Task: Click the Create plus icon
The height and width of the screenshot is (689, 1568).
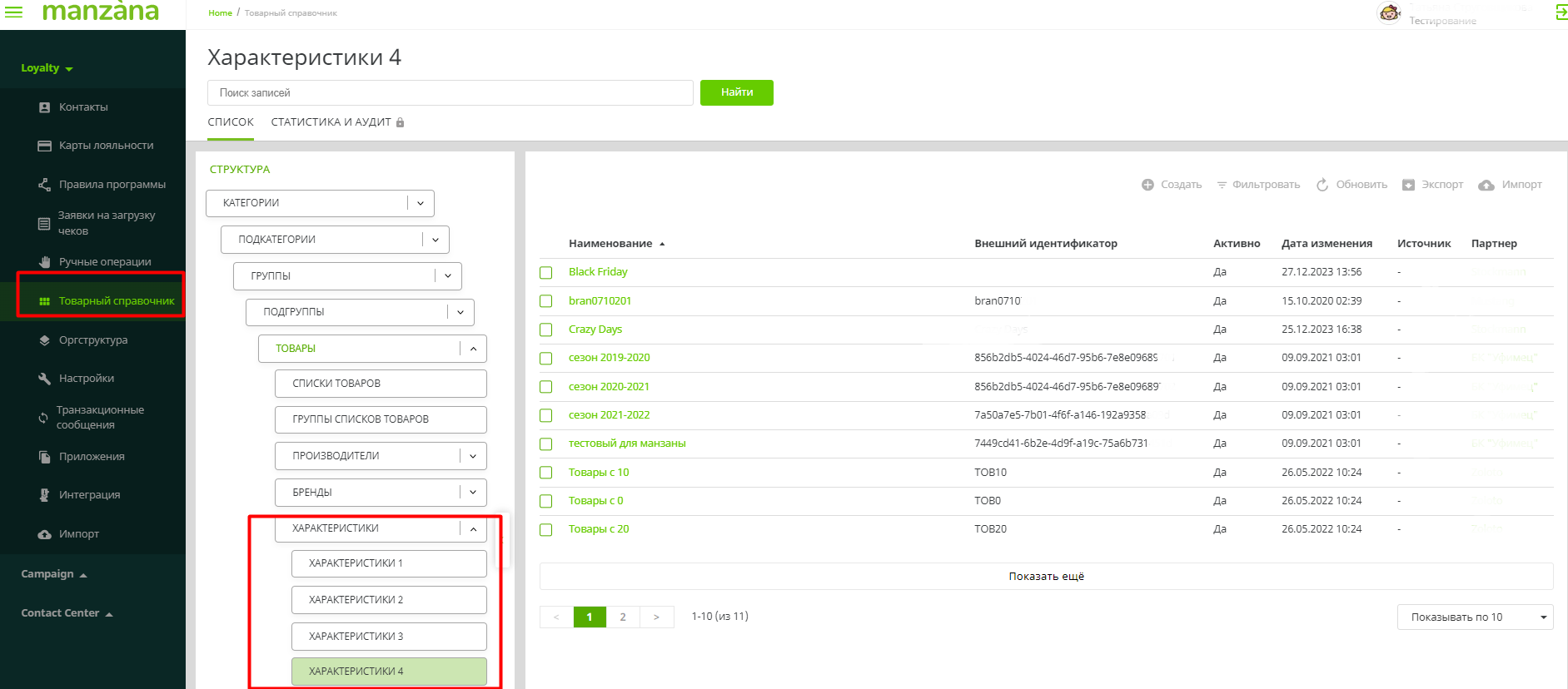Action: point(1147,185)
